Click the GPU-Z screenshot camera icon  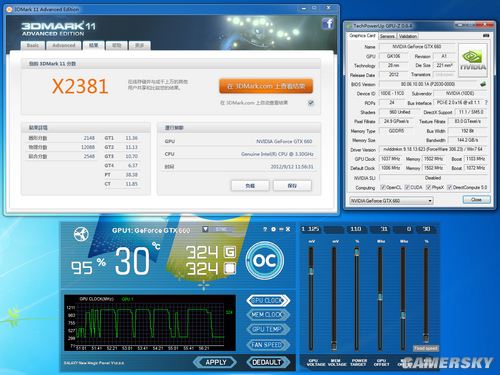coord(486,35)
